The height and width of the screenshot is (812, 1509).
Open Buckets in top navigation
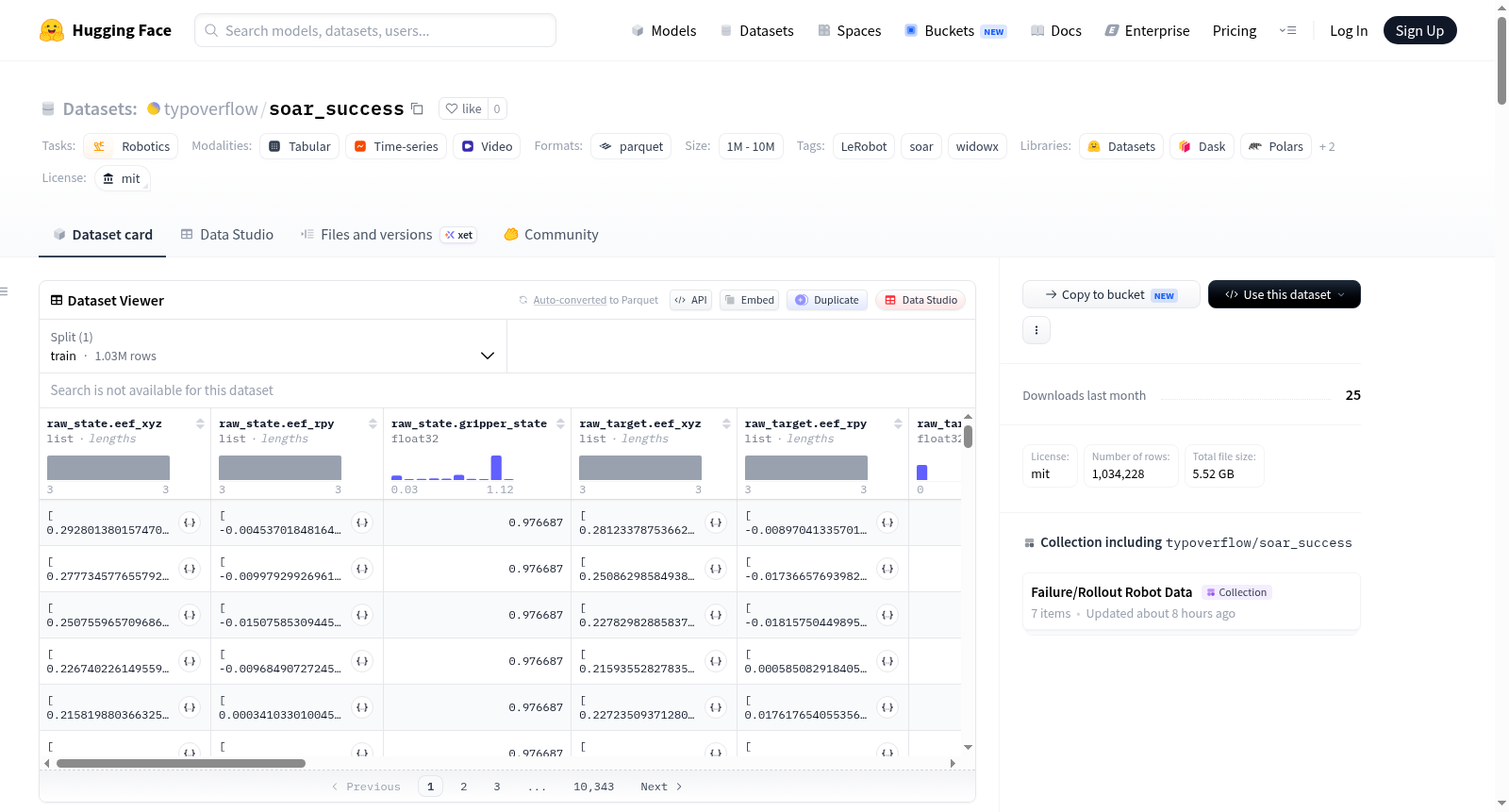pyautogui.click(x=955, y=30)
